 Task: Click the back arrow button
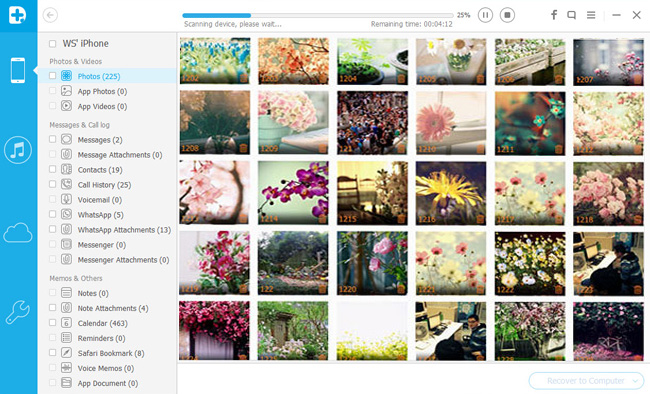[x=50, y=15]
